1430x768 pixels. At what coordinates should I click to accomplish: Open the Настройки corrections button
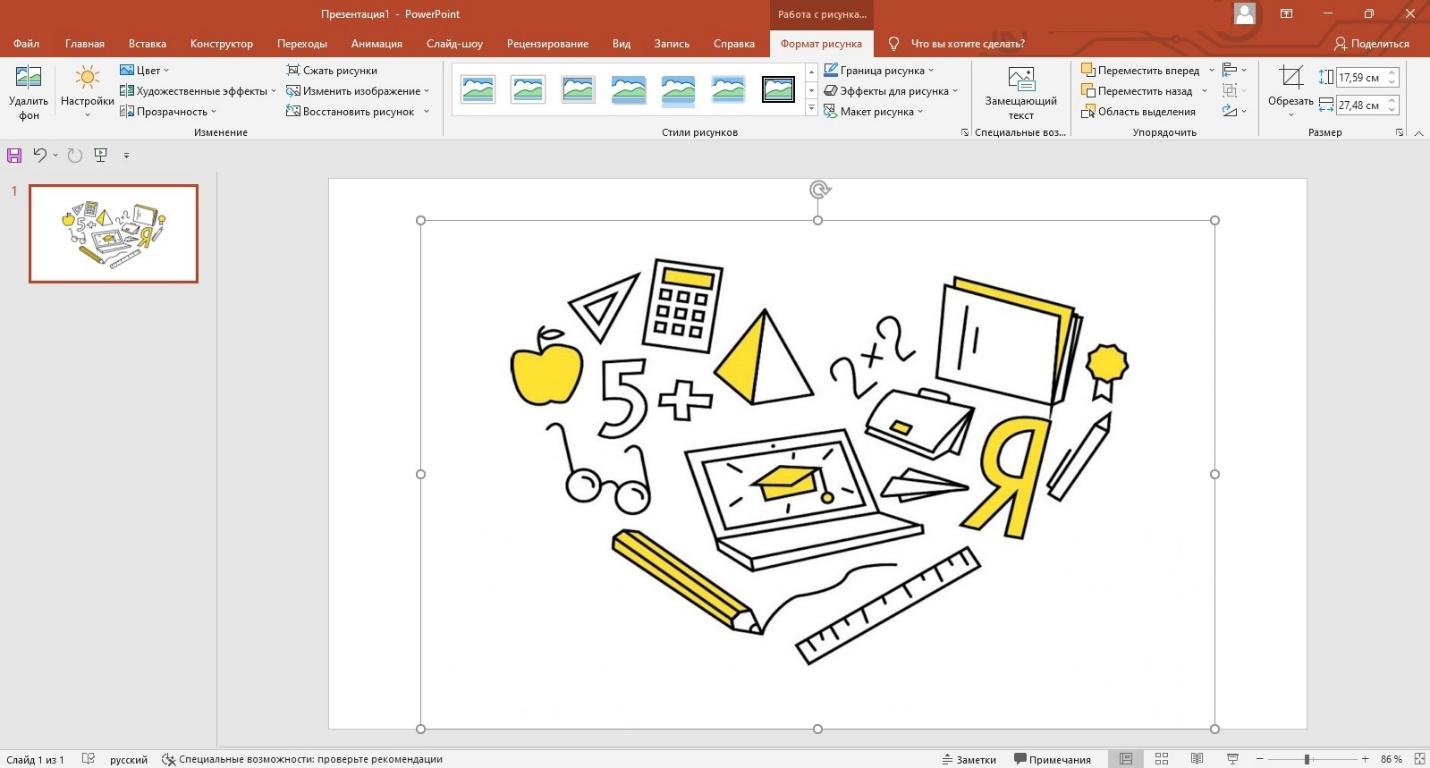[x=87, y=92]
